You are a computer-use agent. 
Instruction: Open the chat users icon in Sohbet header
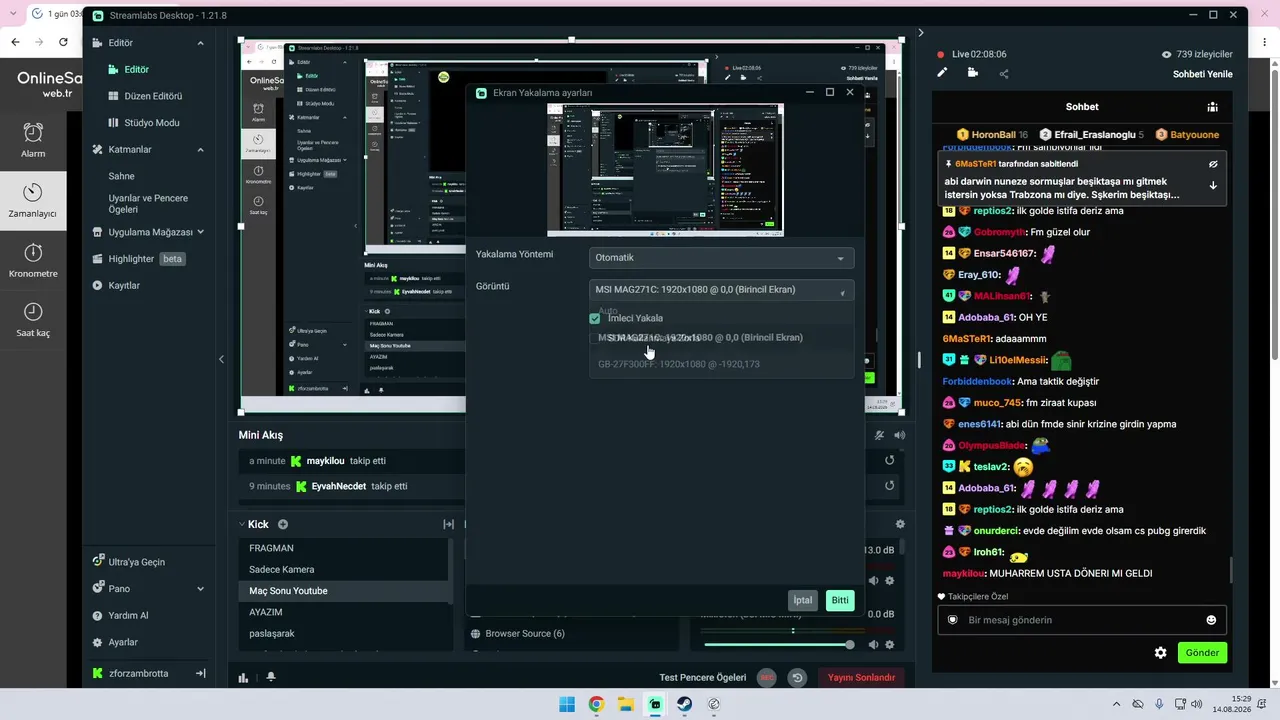[x=1212, y=107]
